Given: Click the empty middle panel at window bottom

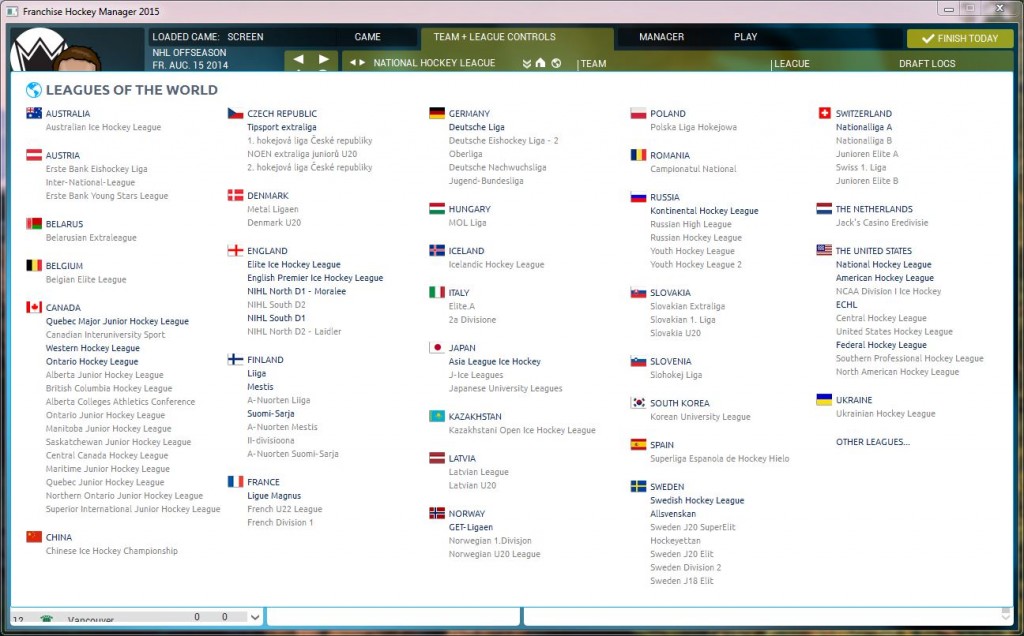Looking at the screenshot, I should 394,616.
